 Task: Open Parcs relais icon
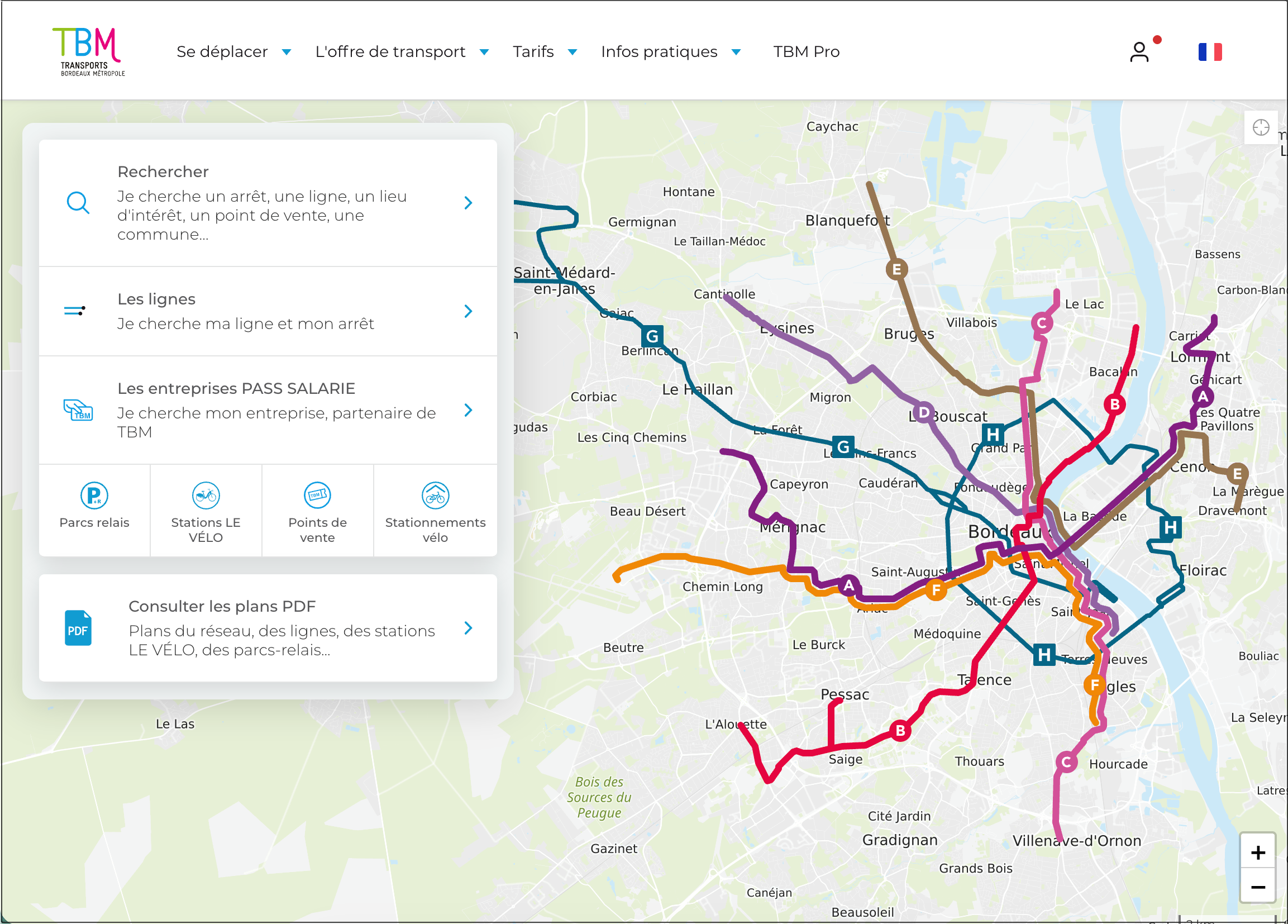(x=94, y=495)
